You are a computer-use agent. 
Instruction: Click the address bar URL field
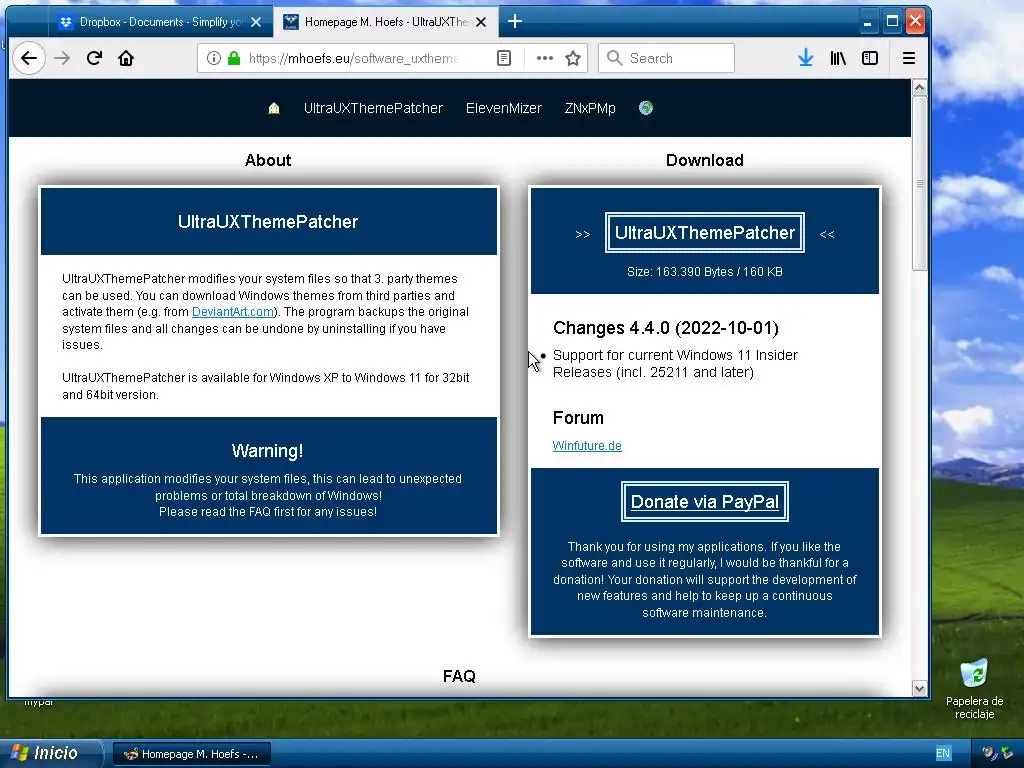pyautogui.click(x=353, y=58)
